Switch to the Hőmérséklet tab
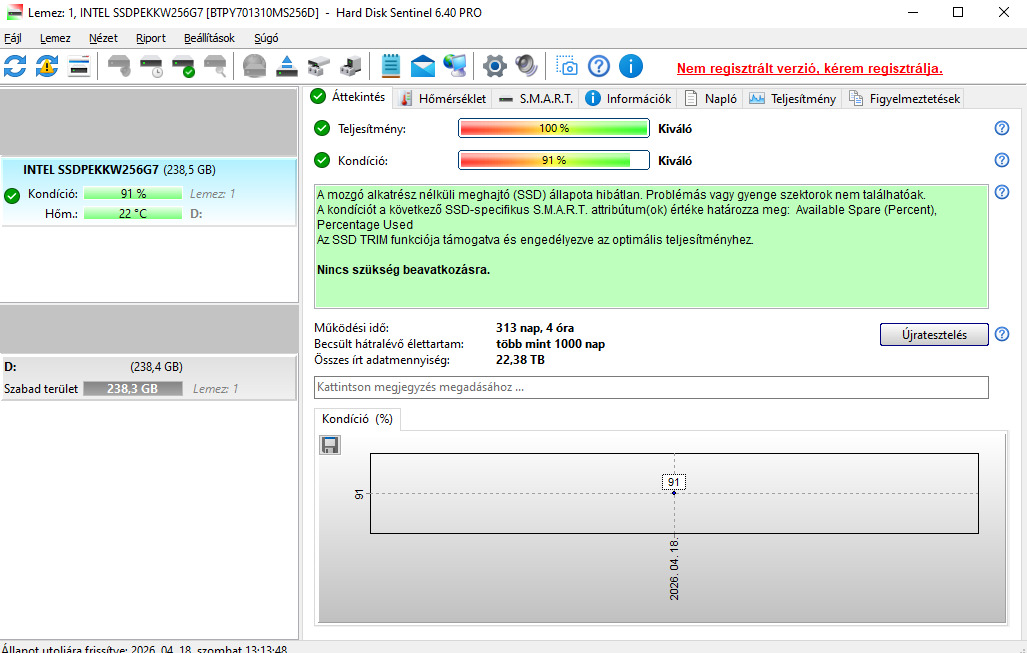The height and width of the screenshot is (653, 1027). click(x=443, y=99)
